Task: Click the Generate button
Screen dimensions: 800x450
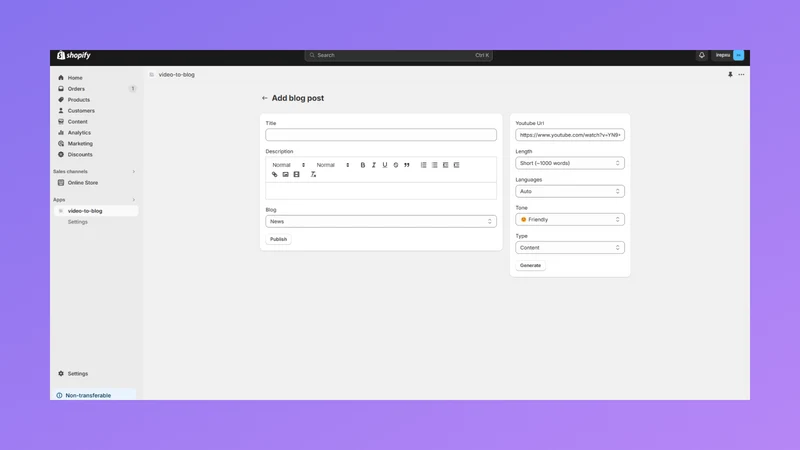Action: 530,265
